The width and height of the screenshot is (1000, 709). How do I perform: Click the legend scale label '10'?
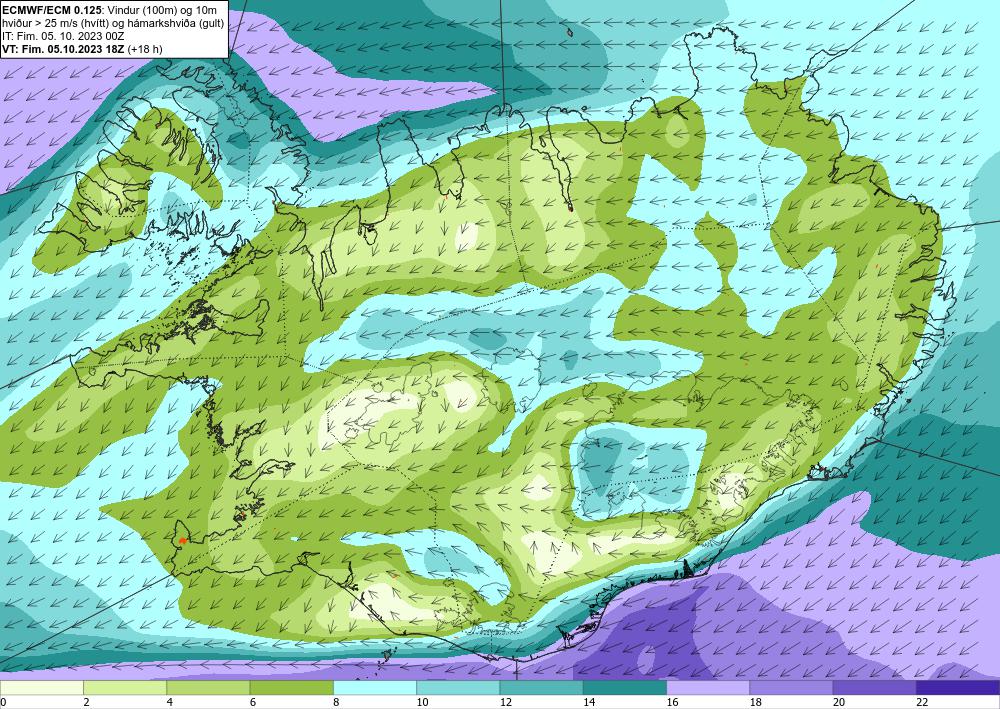(x=422, y=702)
